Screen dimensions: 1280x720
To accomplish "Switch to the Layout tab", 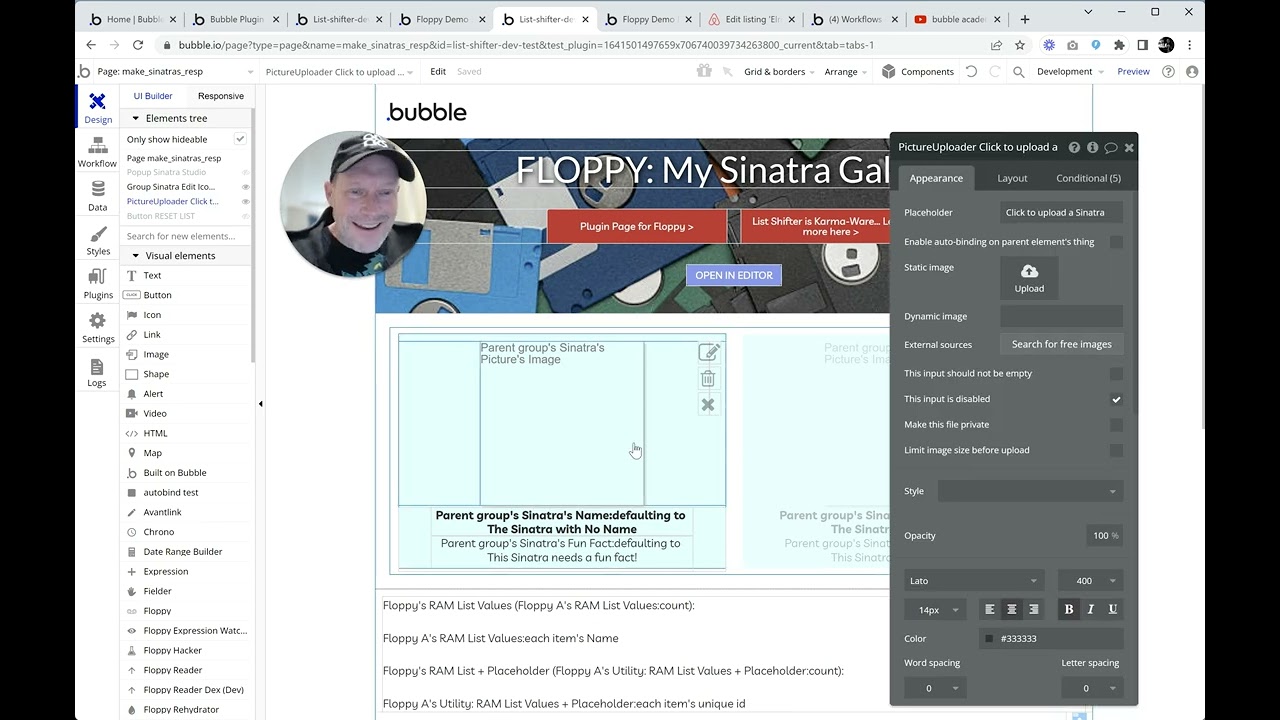I will click(x=1012, y=178).
